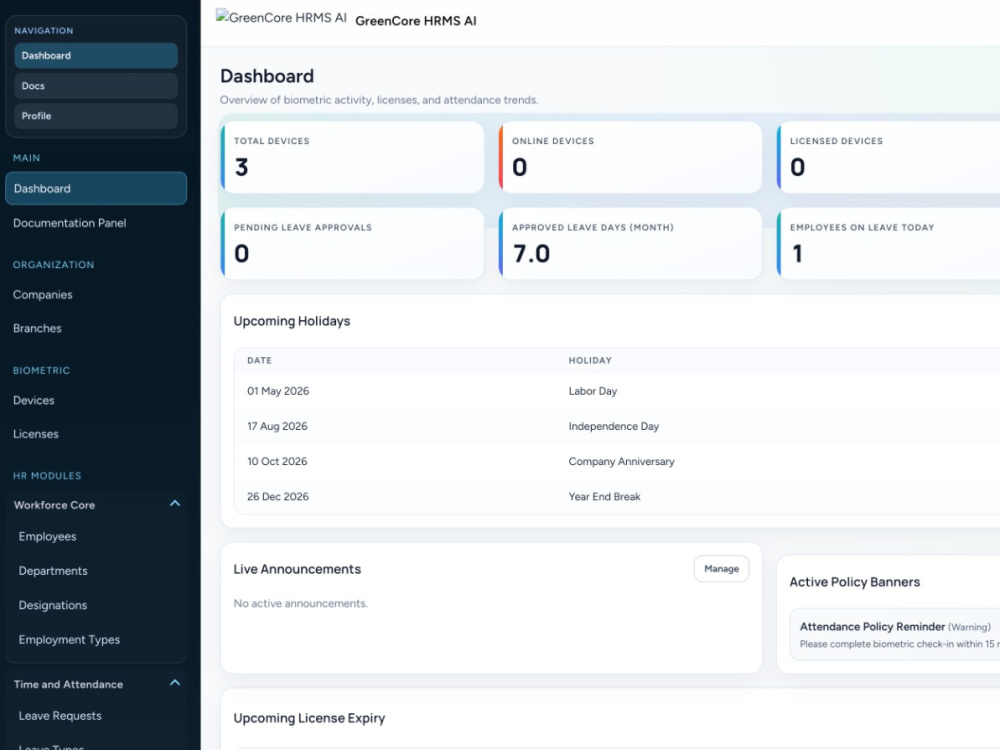Click the Attendance Policy Reminder banner
The height and width of the screenshot is (750, 1000).
pos(895,635)
